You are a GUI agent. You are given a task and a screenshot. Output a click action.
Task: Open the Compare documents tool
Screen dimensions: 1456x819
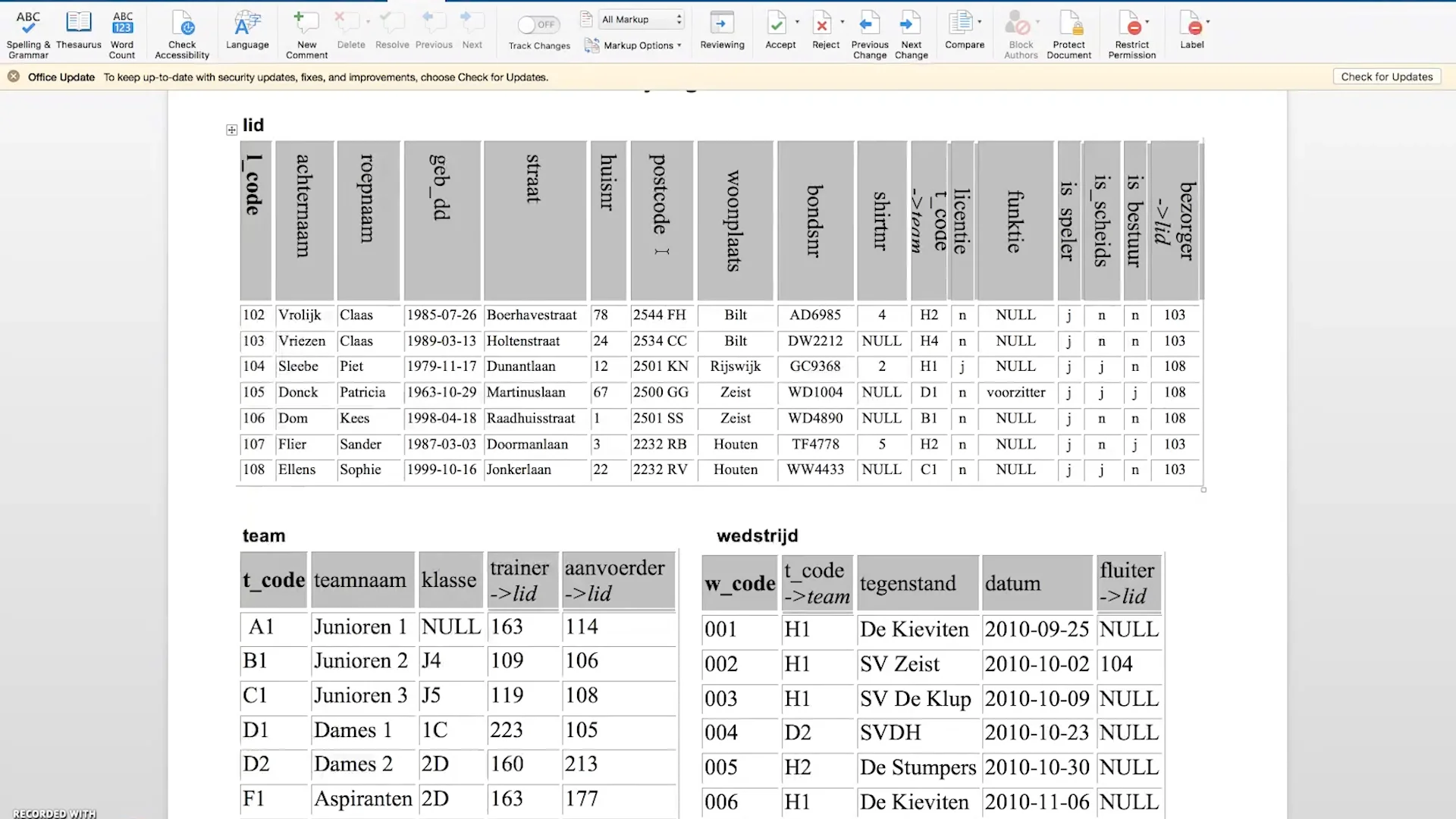click(964, 32)
